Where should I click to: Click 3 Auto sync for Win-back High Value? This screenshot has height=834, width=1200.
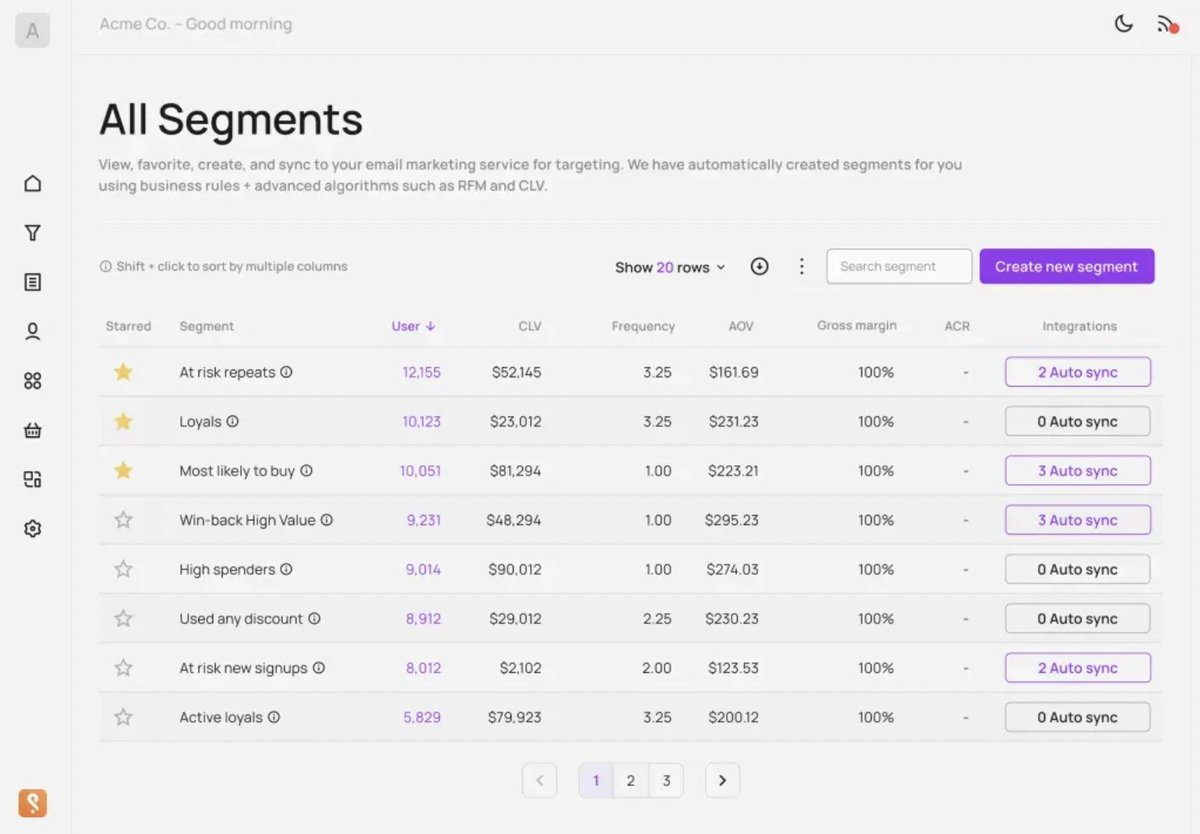(x=1078, y=520)
